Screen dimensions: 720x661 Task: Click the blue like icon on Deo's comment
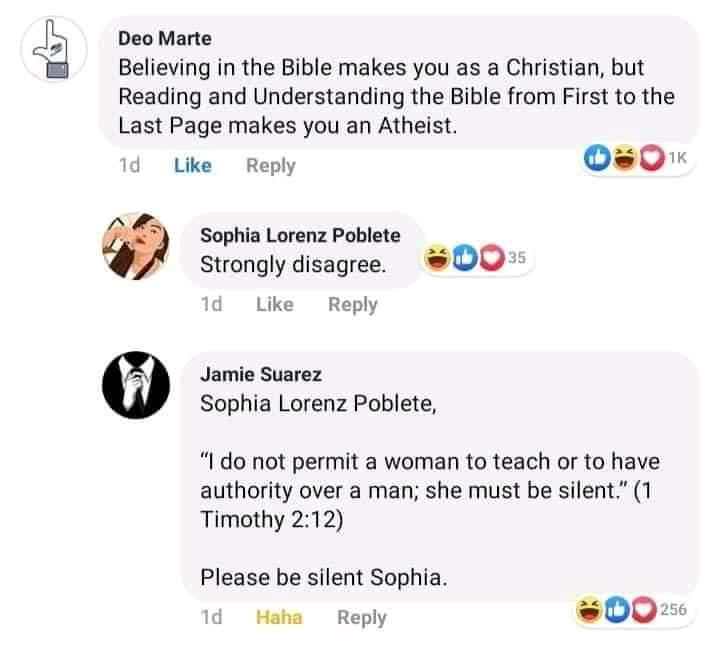pyautogui.click(x=598, y=158)
